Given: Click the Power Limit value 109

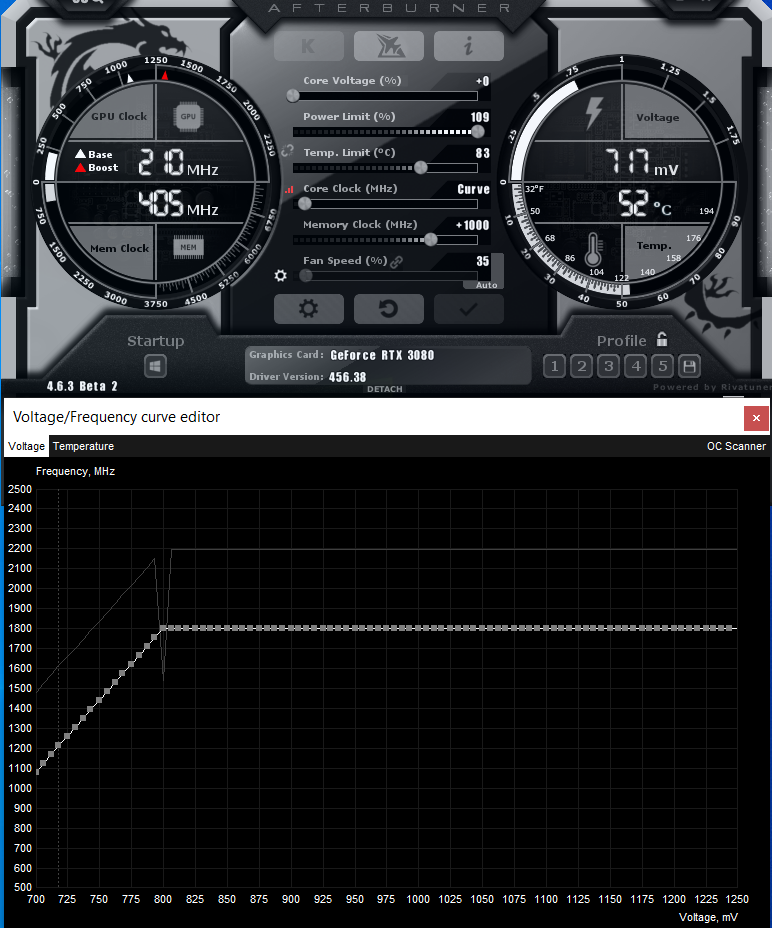Looking at the screenshot, I should 480,117.
